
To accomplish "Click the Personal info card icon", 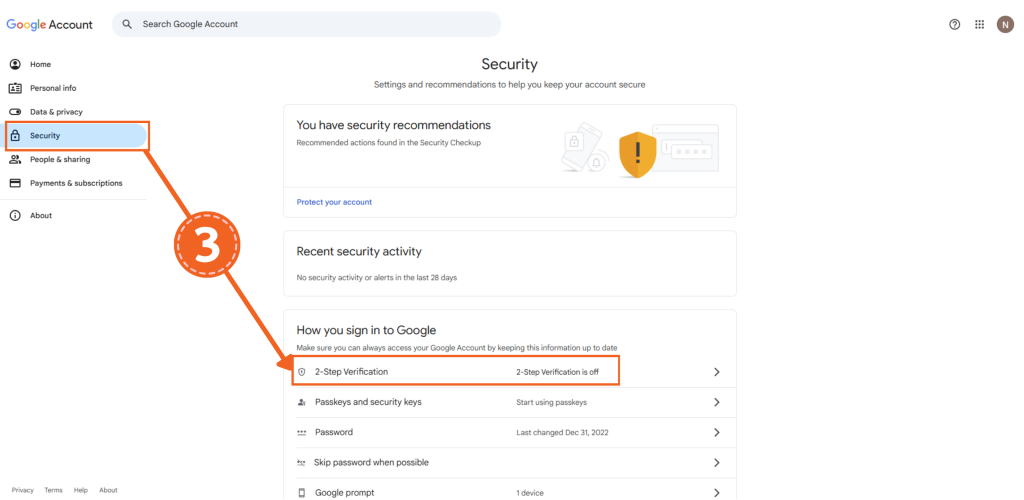I will (15, 88).
